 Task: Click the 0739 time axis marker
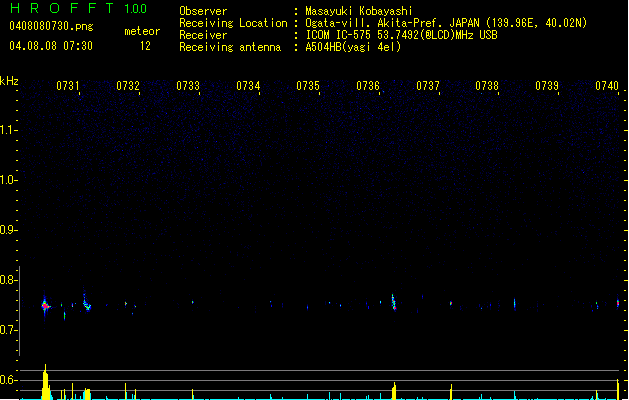[x=547, y=86]
